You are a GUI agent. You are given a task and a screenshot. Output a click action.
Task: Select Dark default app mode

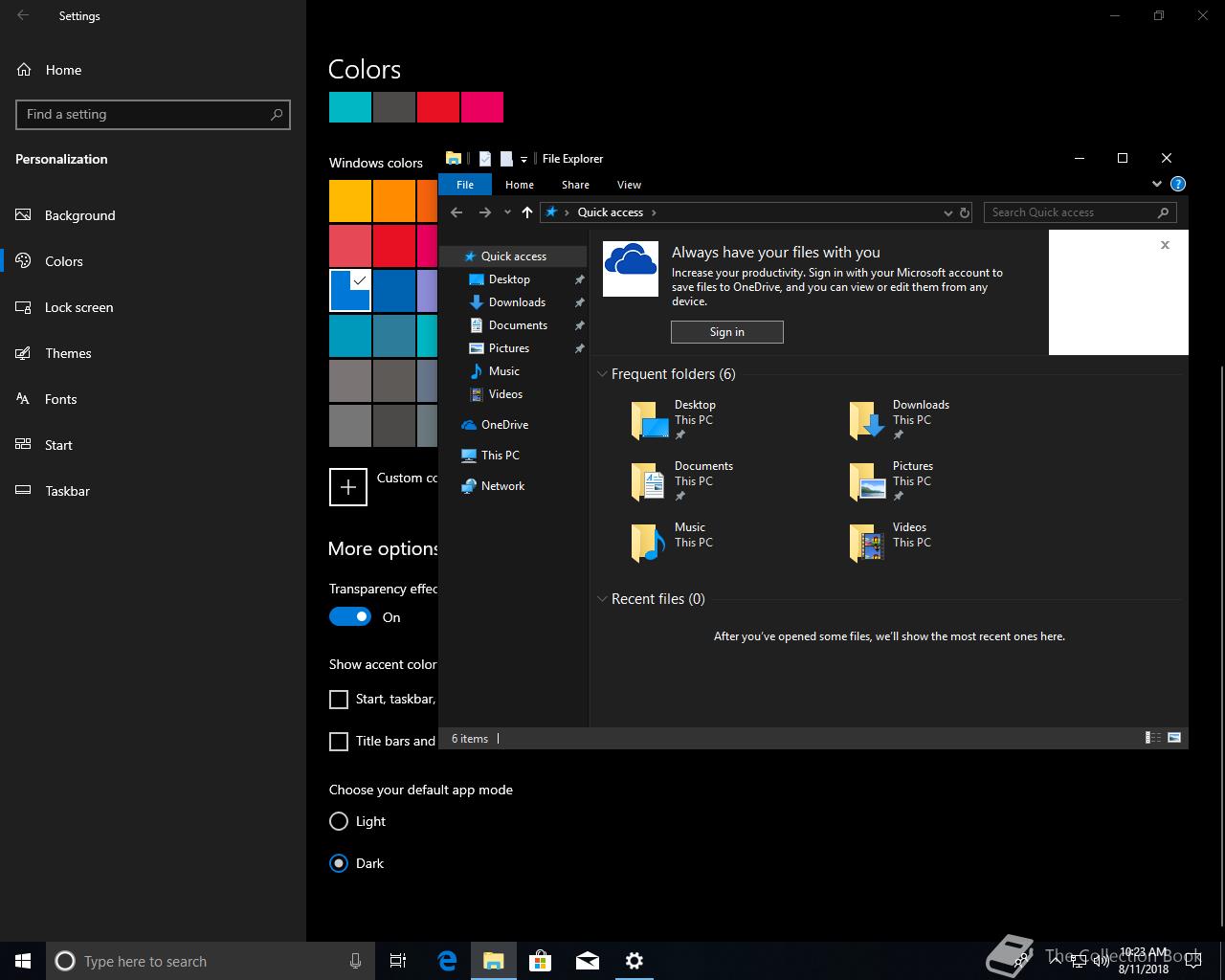339,863
